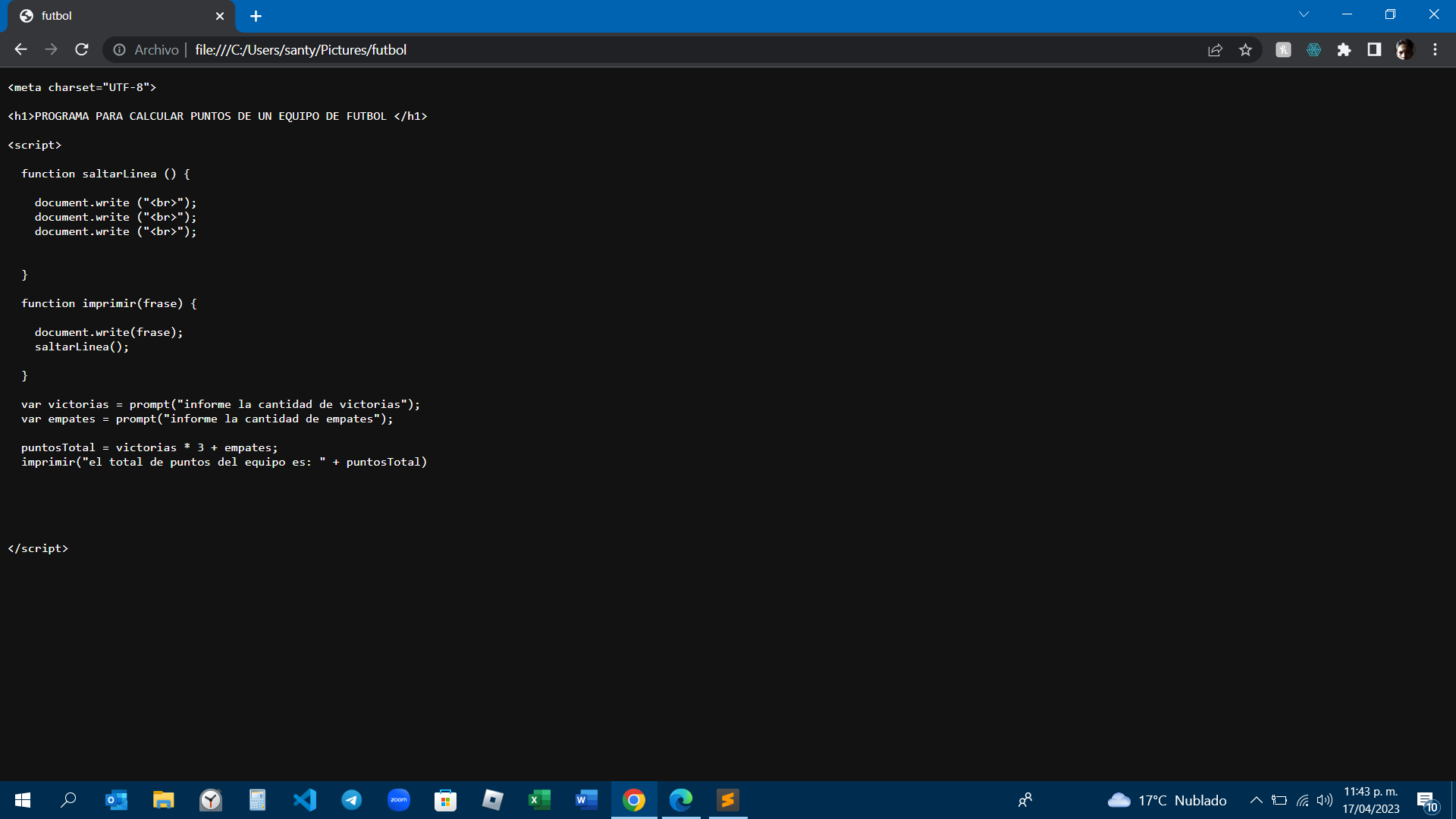Open the clock and calendar flyout
Image resolution: width=1456 pixels, height=819 pixels.
coord(1371,800)
